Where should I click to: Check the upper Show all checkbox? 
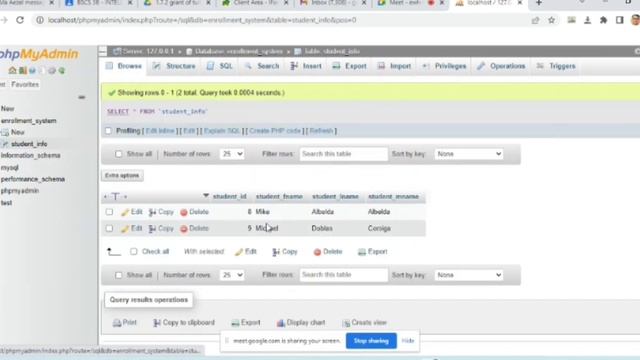[x=118, y=154]
